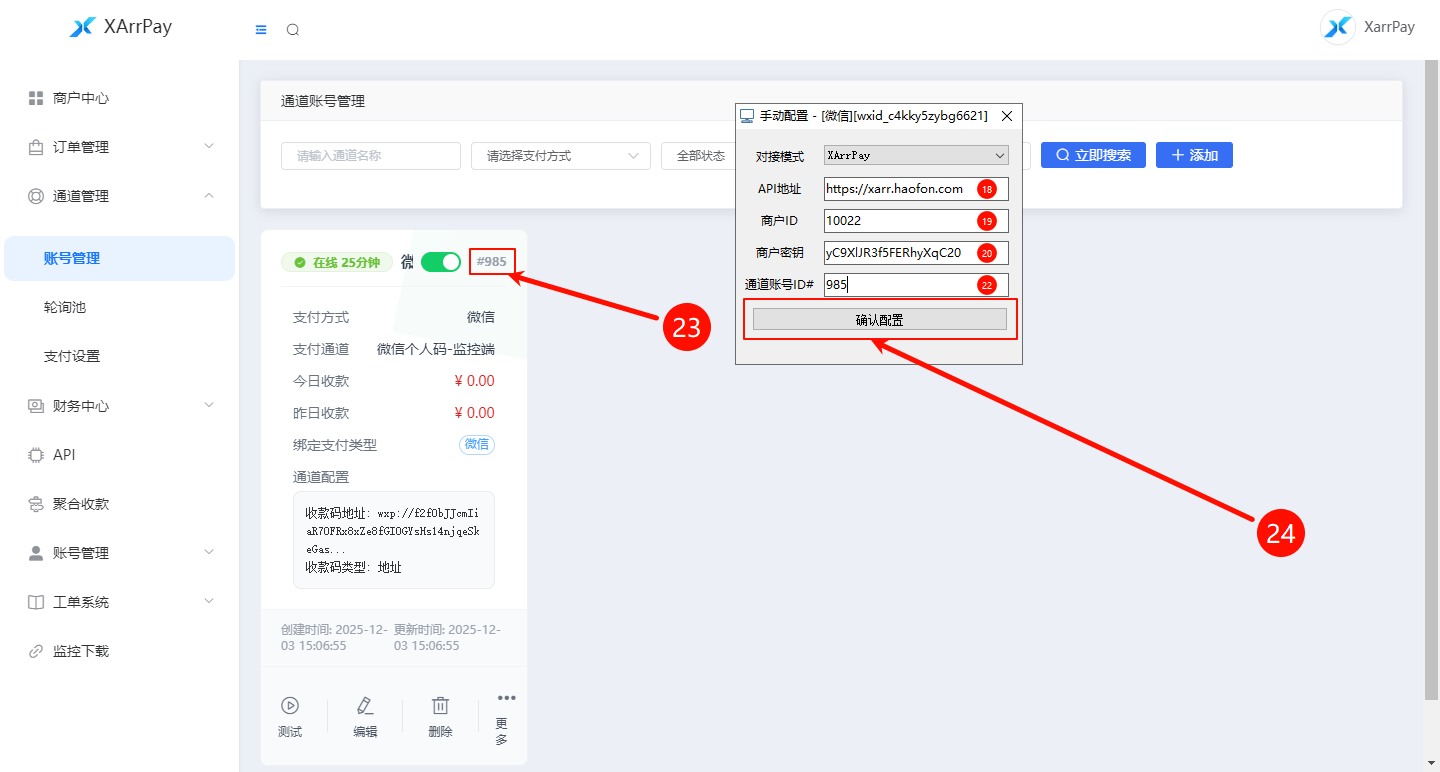This screenshot has height=772, width=1440.
Task: Open 商户中心 in the sidebar
Action: point(80,98)
